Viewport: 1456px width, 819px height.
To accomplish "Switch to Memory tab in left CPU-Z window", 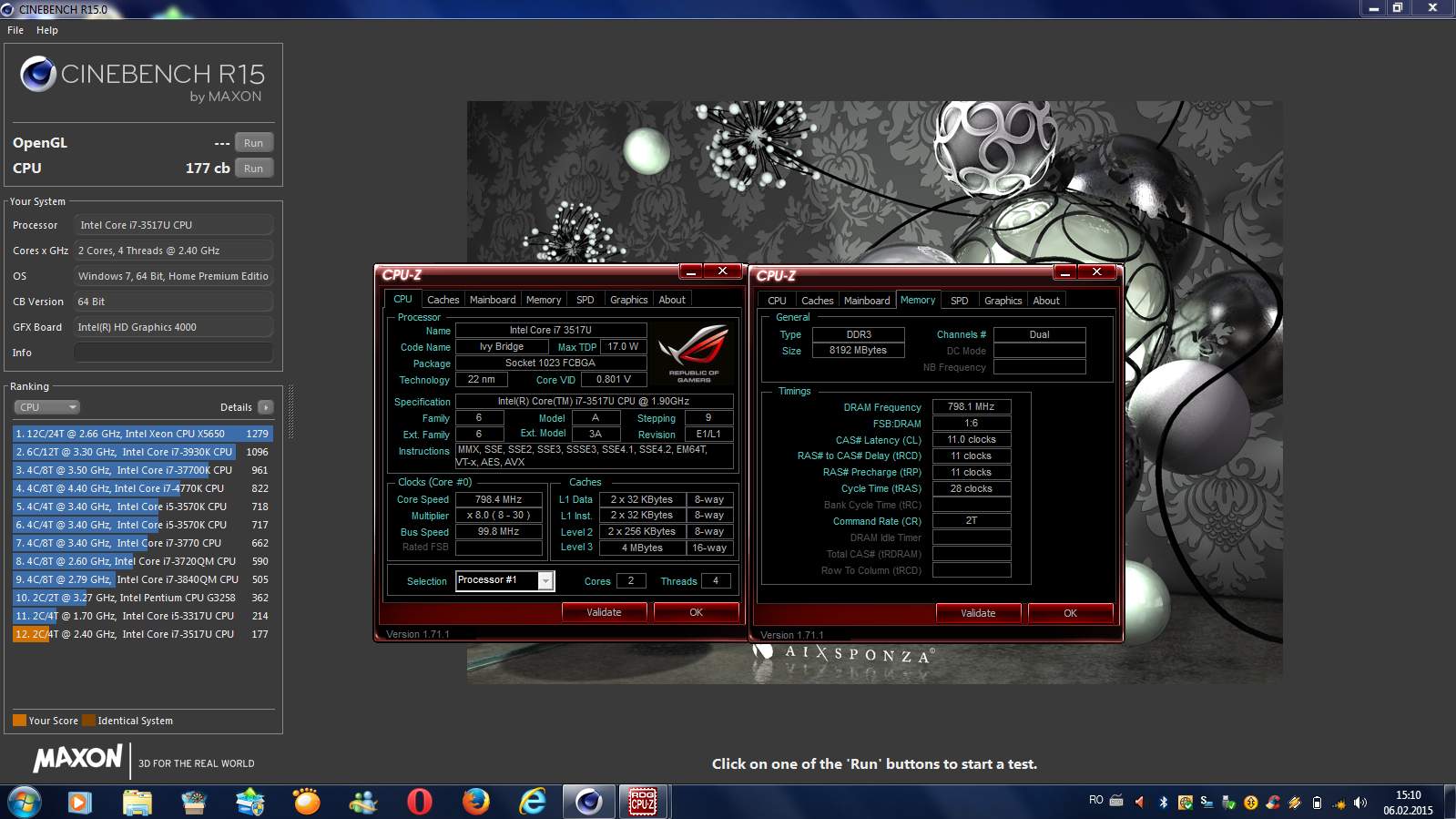I will click(x=544, y=300).
